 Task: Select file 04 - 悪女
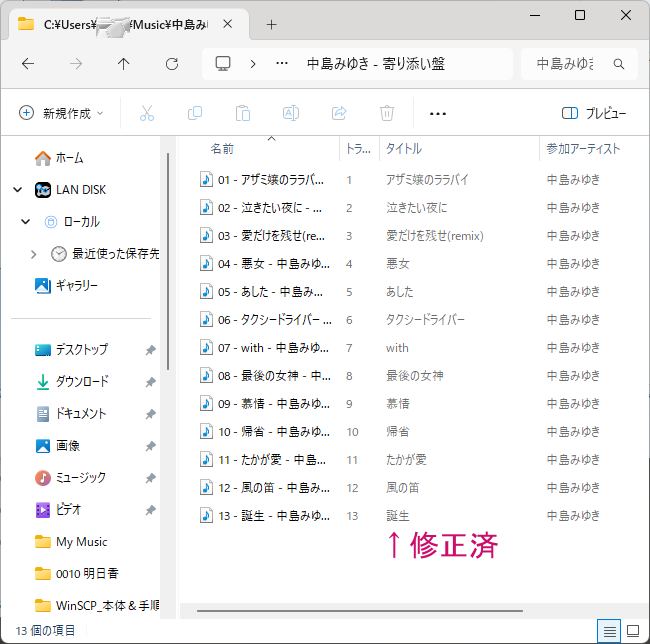[x=265, y=264]
